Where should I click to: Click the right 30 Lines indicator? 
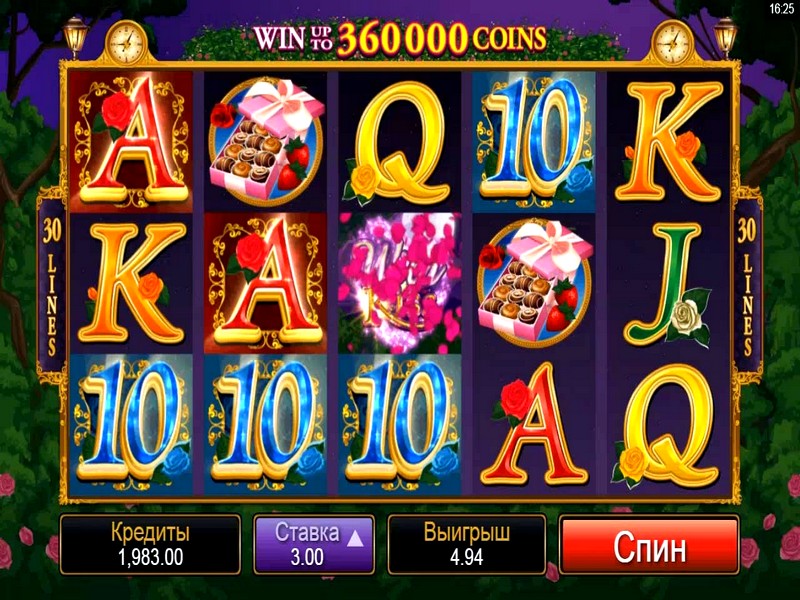tap(747, 286)
